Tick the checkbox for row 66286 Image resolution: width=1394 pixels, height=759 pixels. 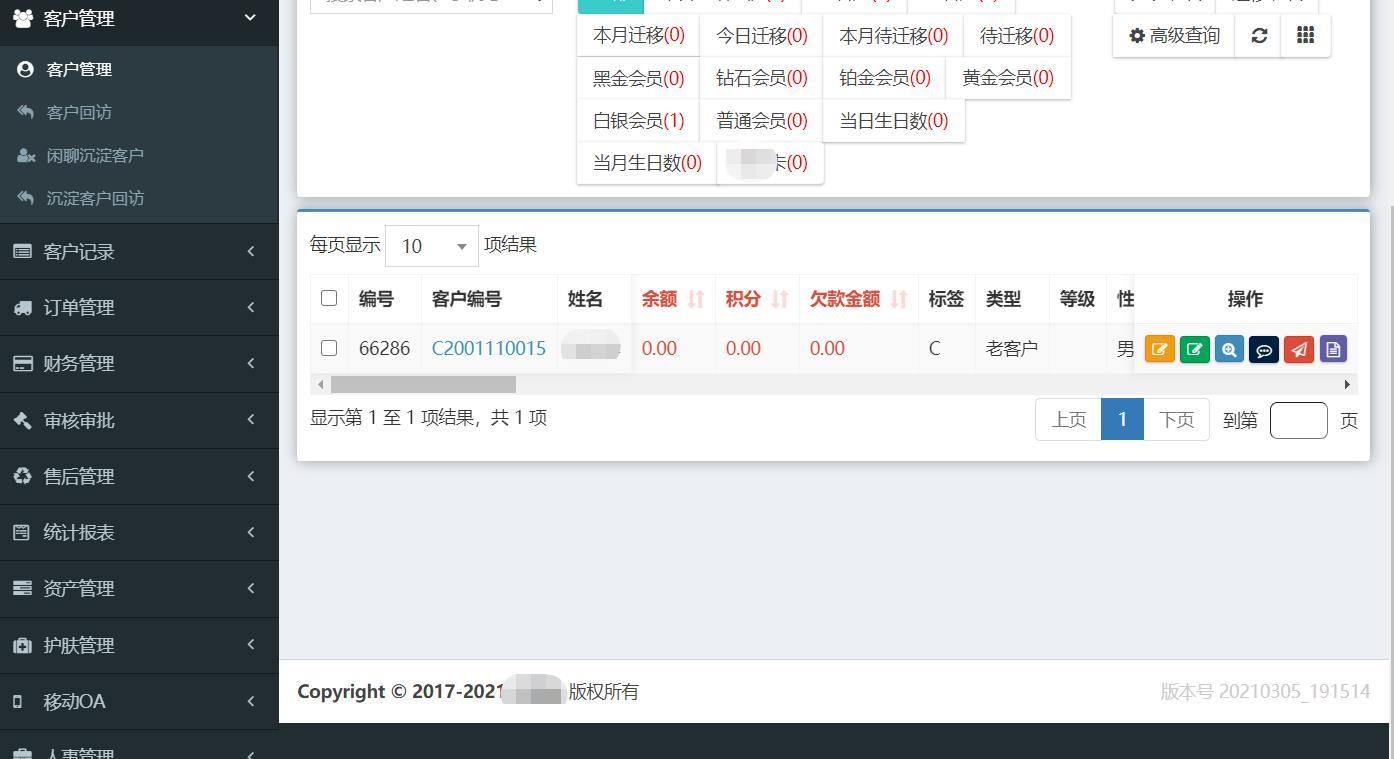(x=329, y=348)
